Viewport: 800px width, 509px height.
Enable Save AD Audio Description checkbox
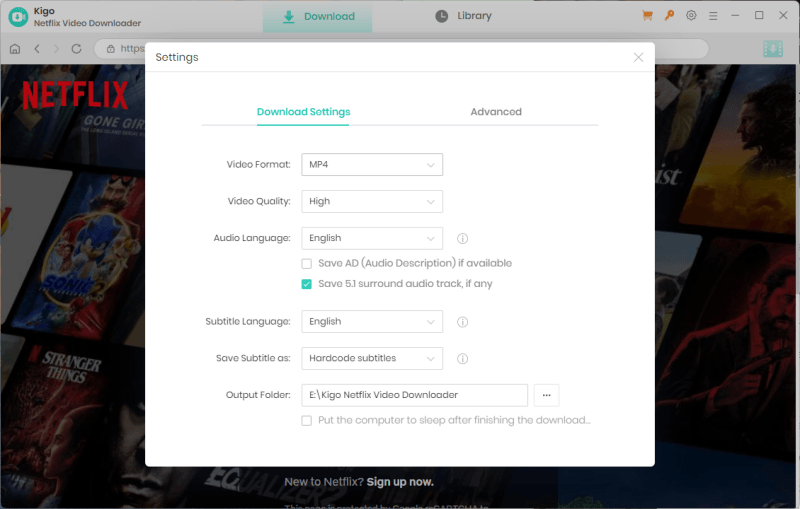tap(306, 264)
